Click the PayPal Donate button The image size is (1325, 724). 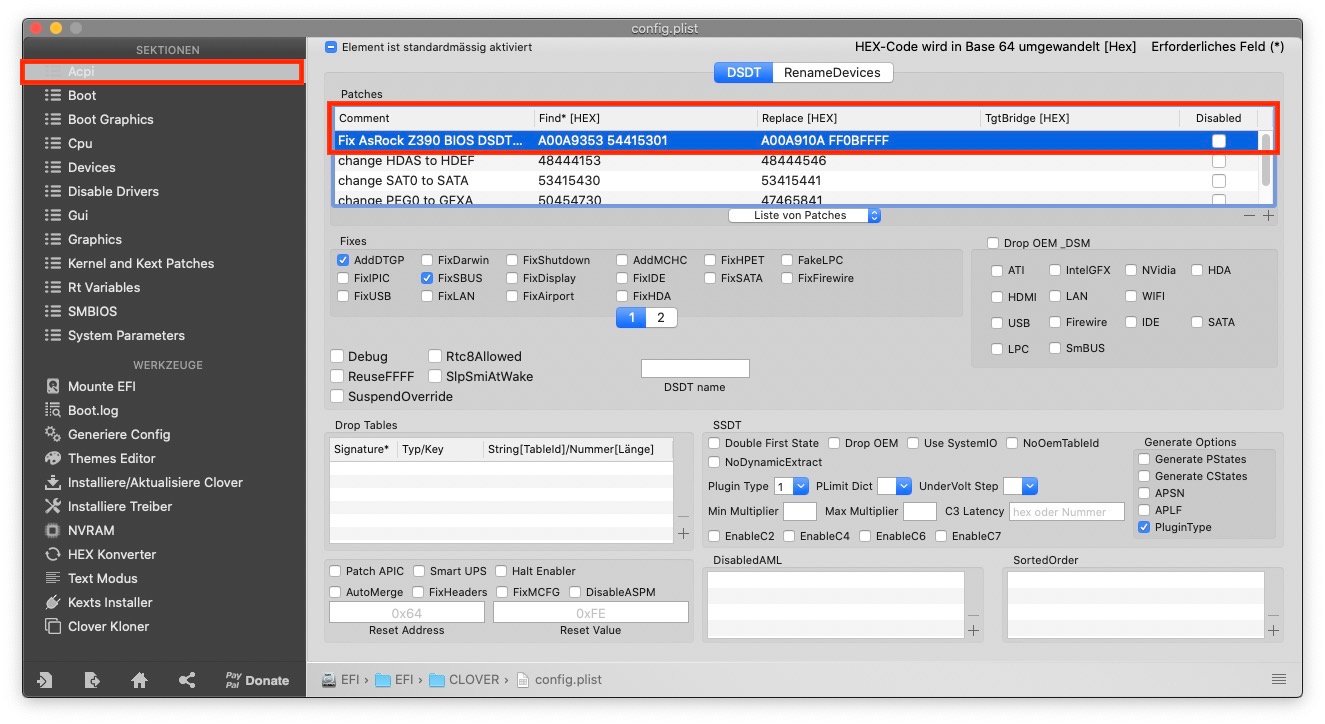pos(257,681)
